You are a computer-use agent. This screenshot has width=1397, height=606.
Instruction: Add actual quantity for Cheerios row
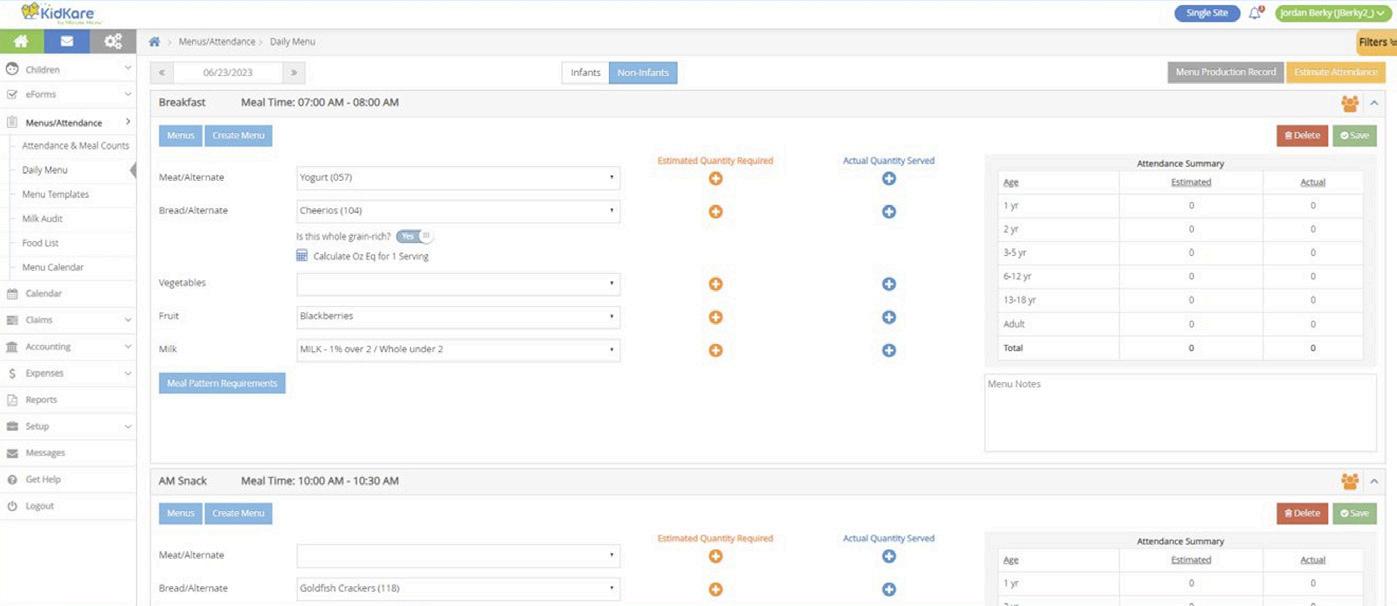tap(889, 212)
